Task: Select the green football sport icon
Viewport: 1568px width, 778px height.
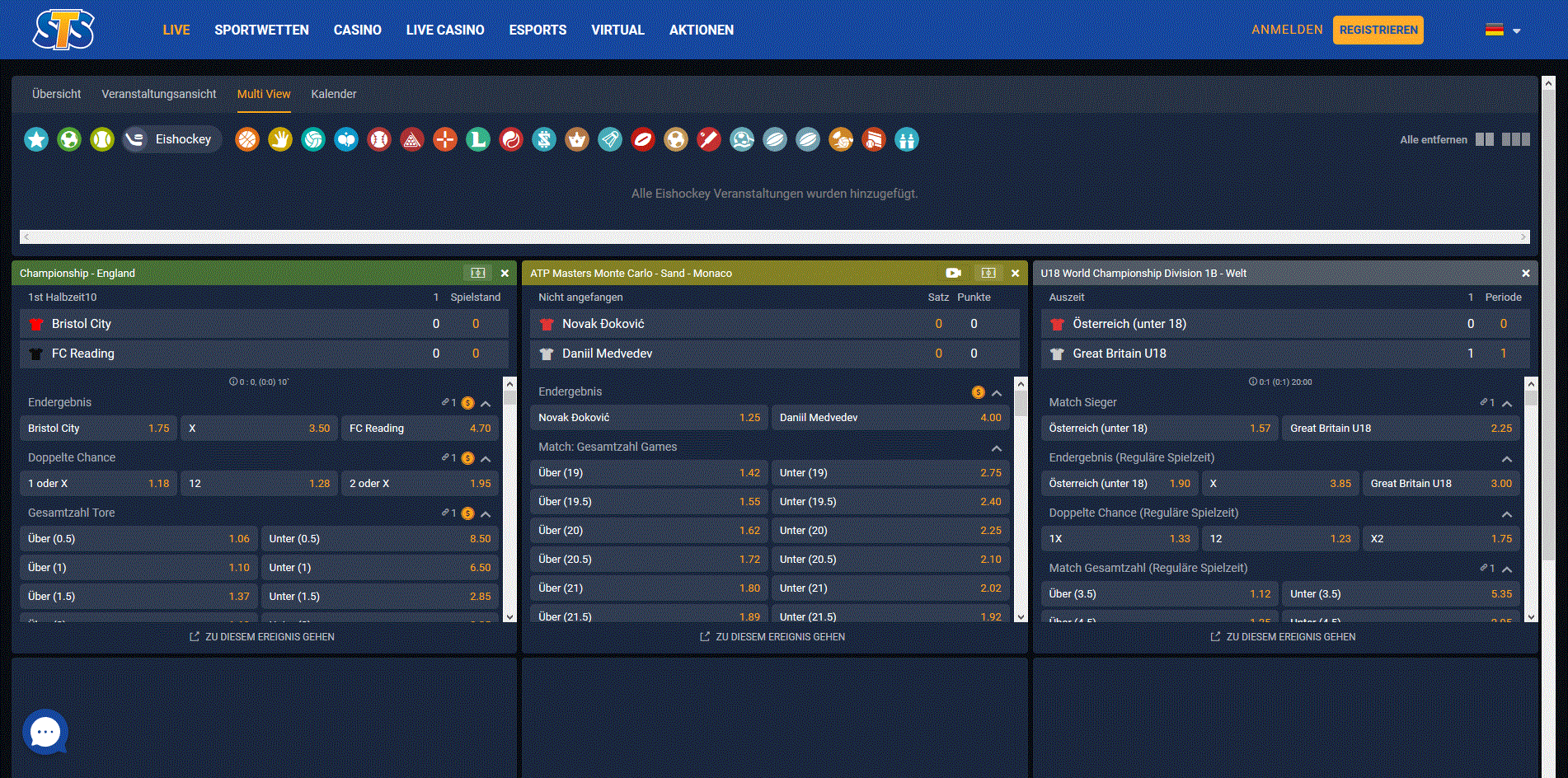Action: click(x=69, y=139)
